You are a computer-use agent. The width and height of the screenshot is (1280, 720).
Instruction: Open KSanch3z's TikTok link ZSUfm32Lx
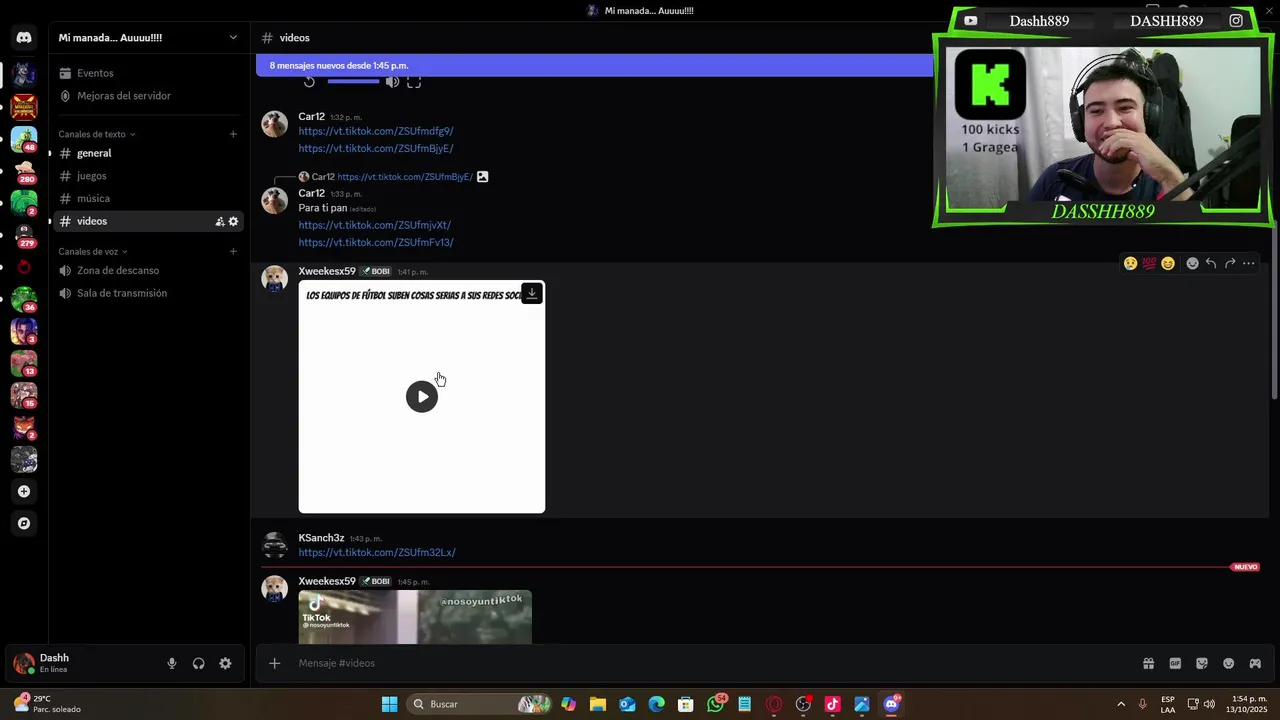tap(376, 552)
